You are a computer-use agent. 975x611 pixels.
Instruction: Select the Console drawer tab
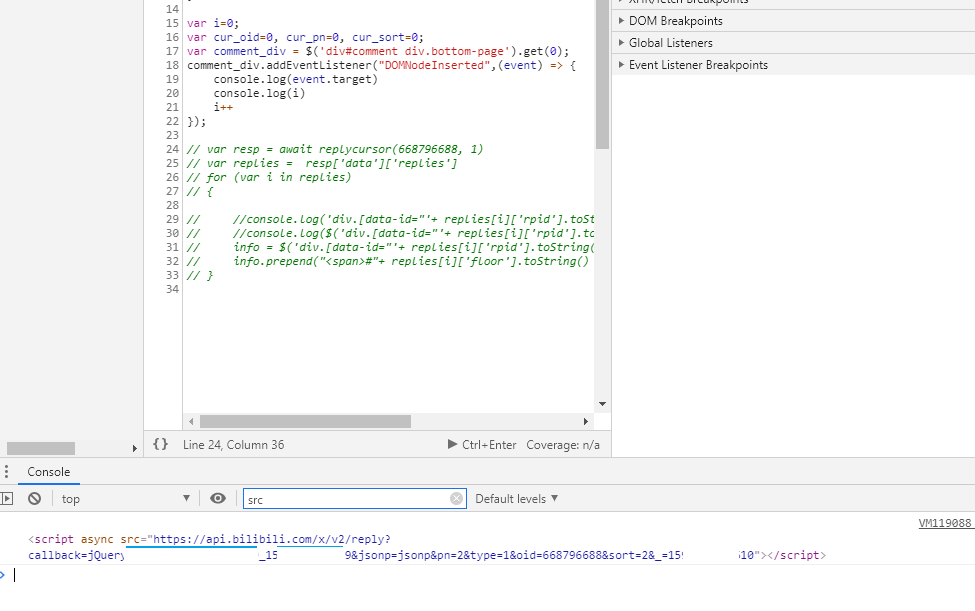[49, 472]
